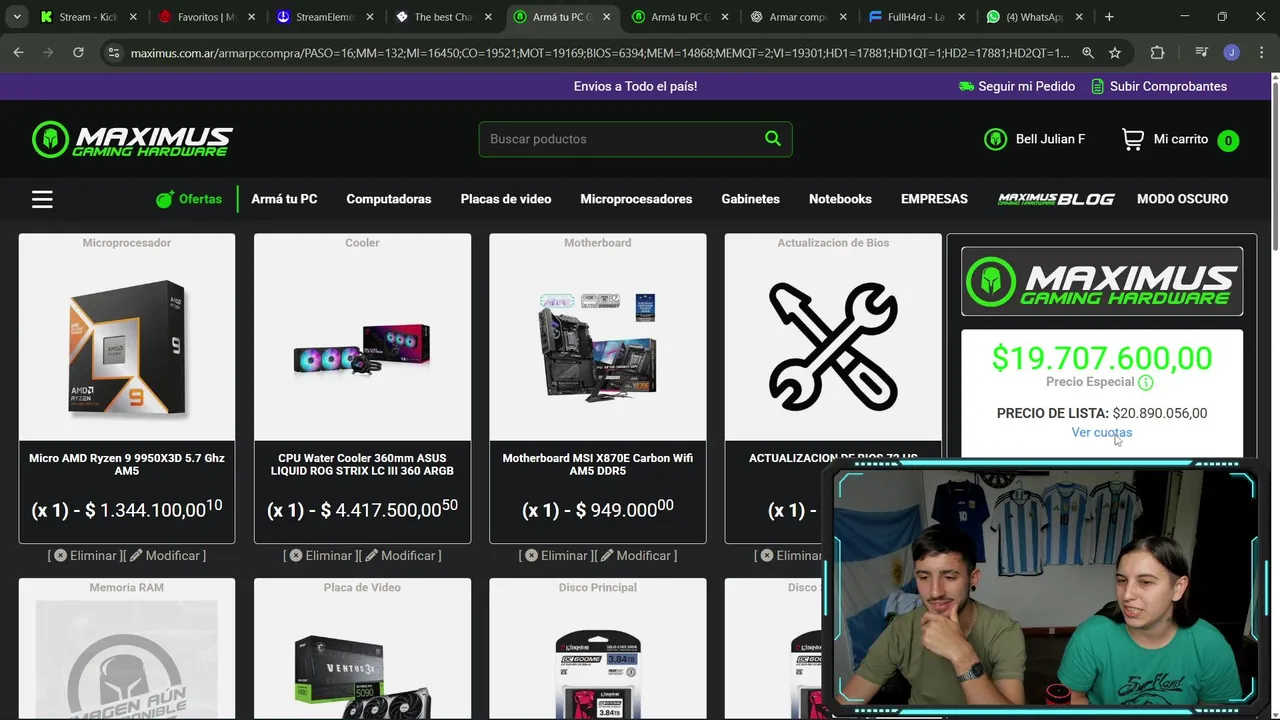Reload the page with the refresh icon

pos(78,52)
